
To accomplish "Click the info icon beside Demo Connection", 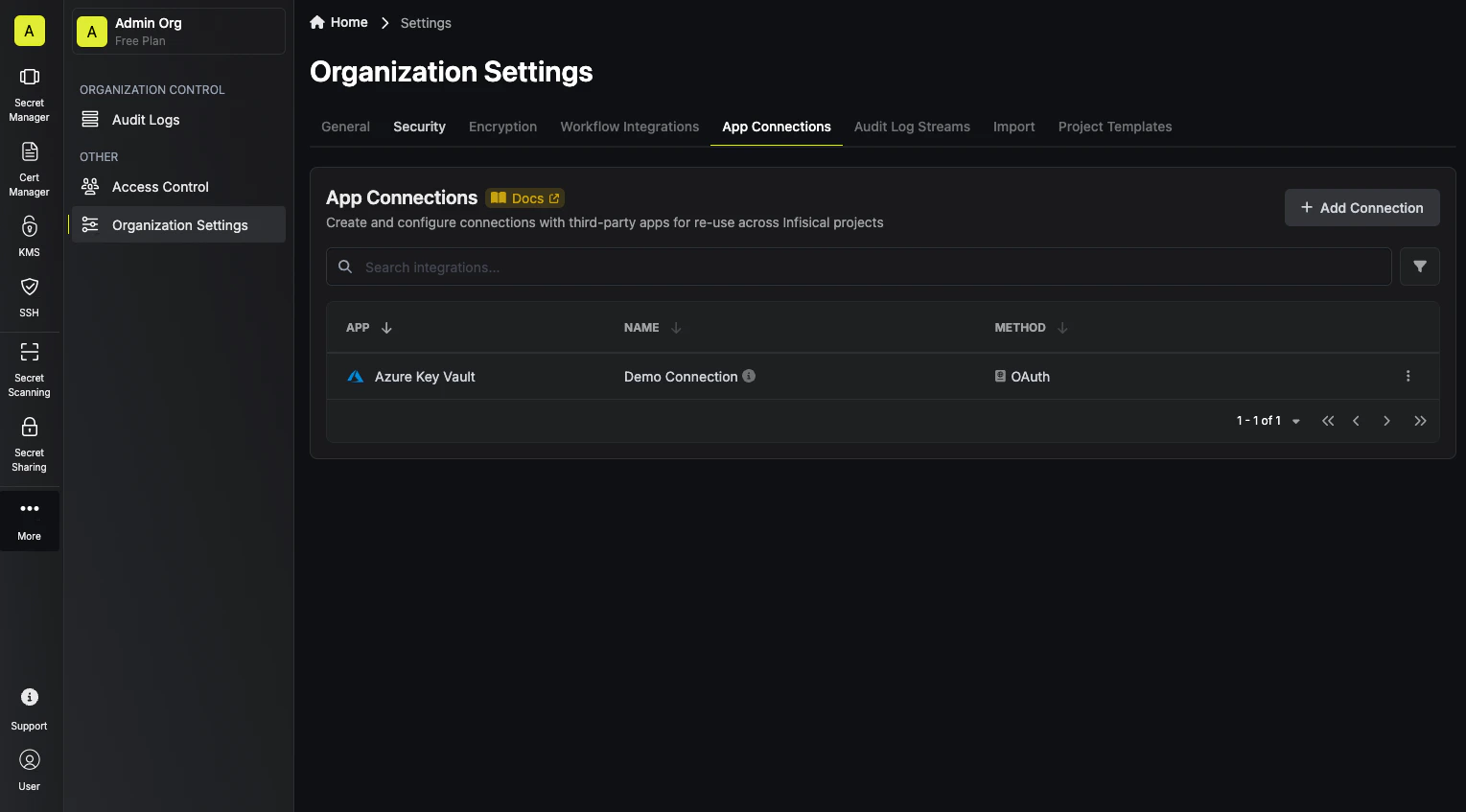I will coord(749,376).
